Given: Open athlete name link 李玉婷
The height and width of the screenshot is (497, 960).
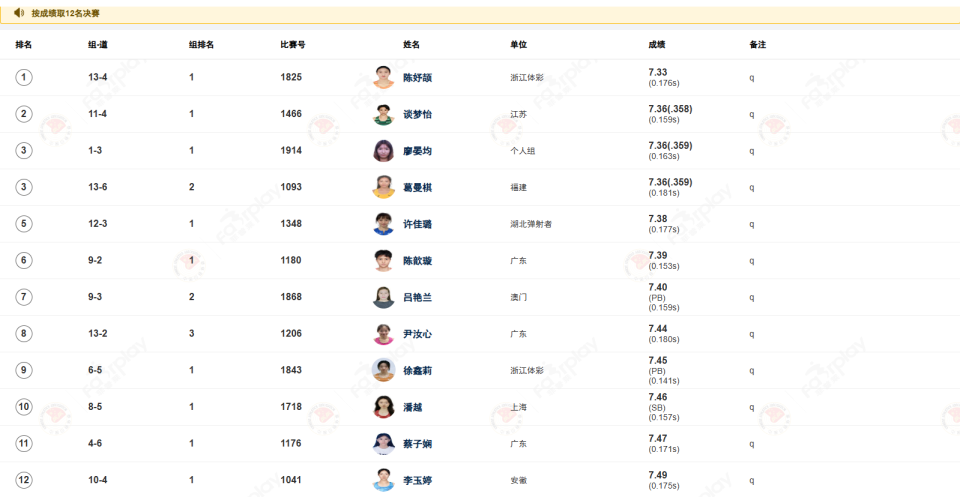Looking at the screenshot, I should pyautogui.click(x=417, y=480).
